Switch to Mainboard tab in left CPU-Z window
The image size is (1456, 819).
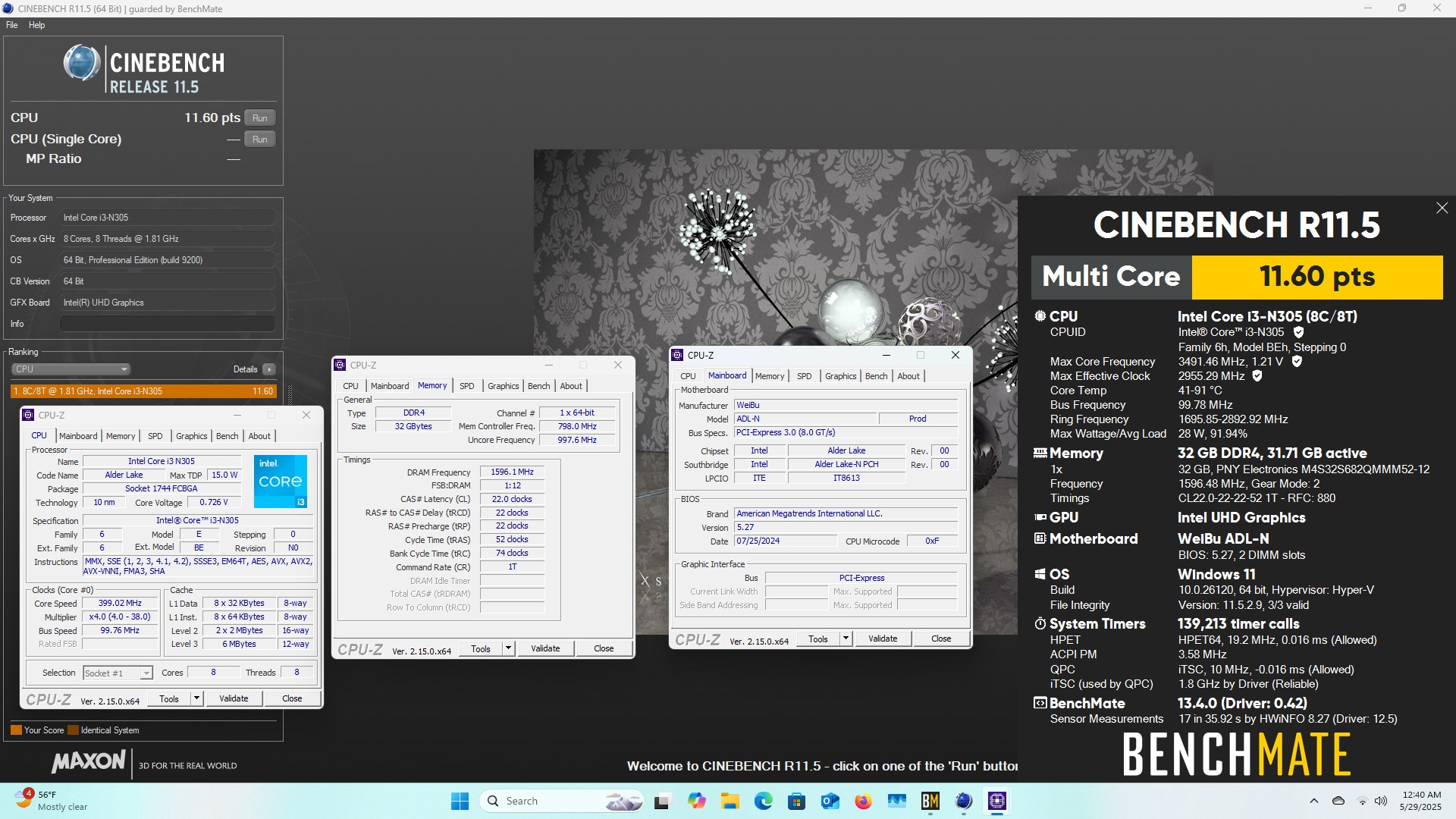(x=78, y=436)
